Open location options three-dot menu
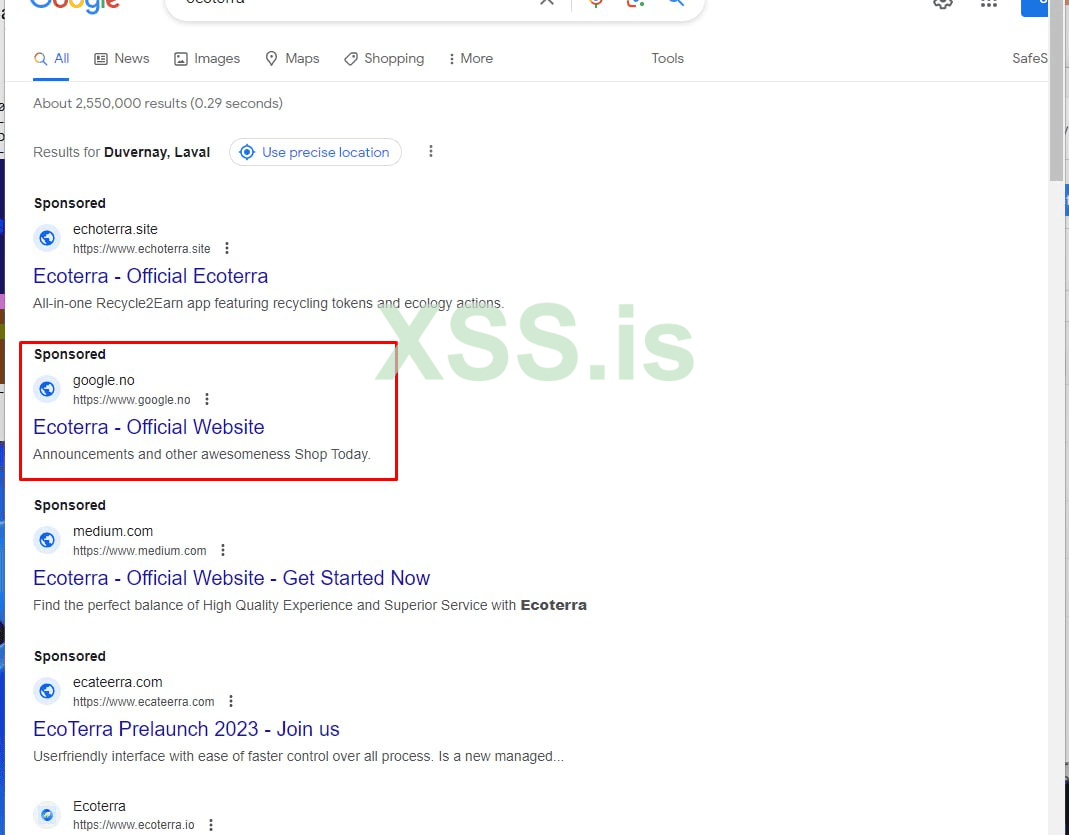Screen dimensions: 1069x835 click(430, 151)
